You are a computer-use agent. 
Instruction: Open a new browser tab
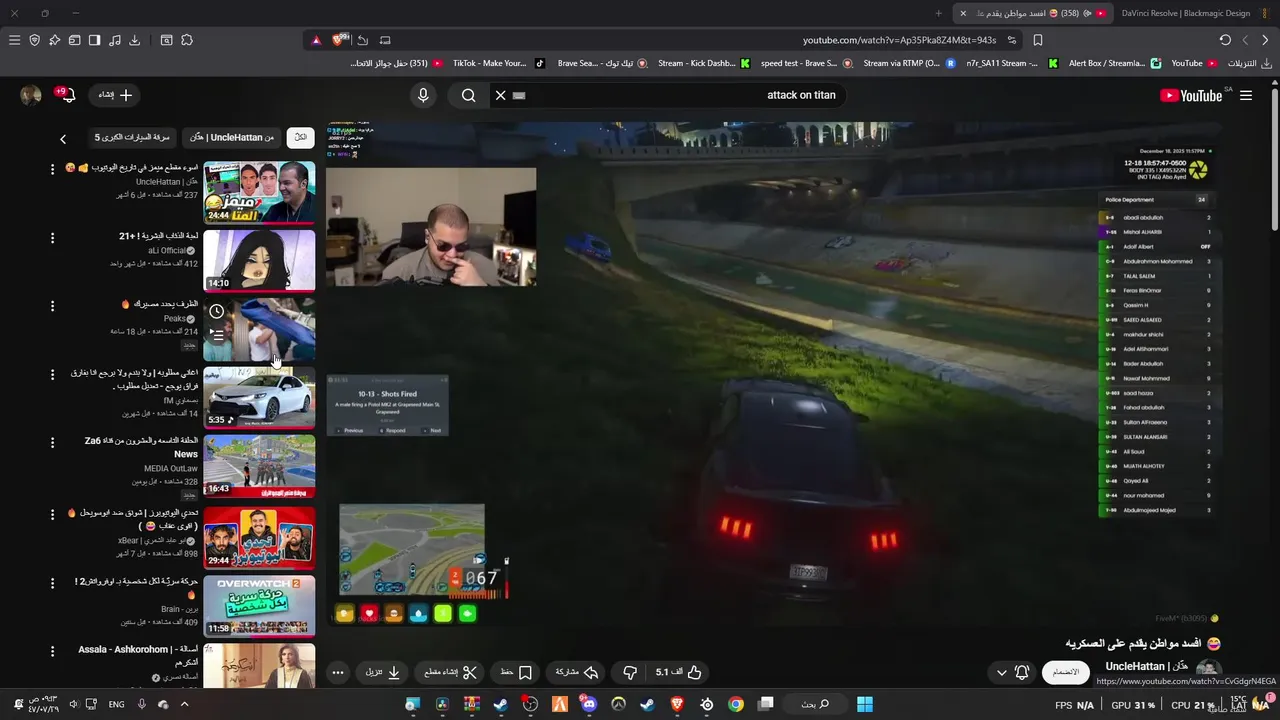938,13
